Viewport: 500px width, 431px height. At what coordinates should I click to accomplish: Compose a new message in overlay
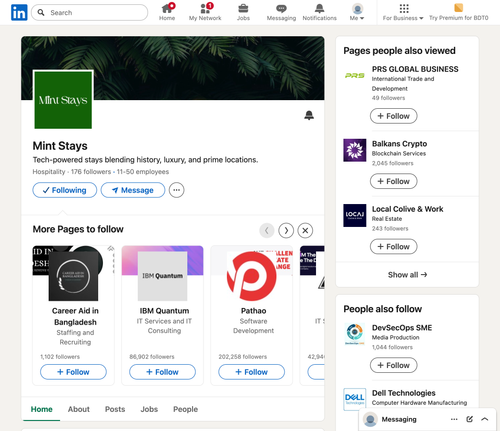point(469,419)
